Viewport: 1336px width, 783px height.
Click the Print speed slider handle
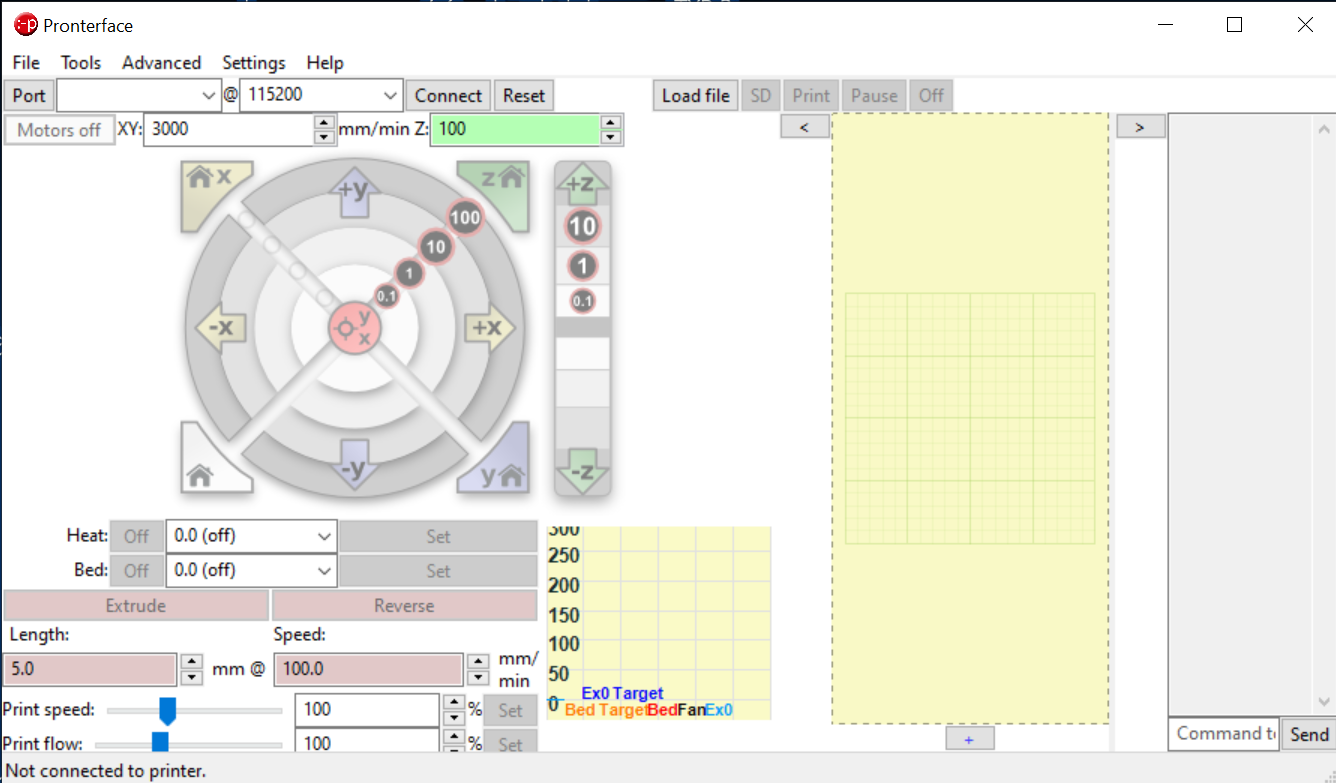(168, 710)
